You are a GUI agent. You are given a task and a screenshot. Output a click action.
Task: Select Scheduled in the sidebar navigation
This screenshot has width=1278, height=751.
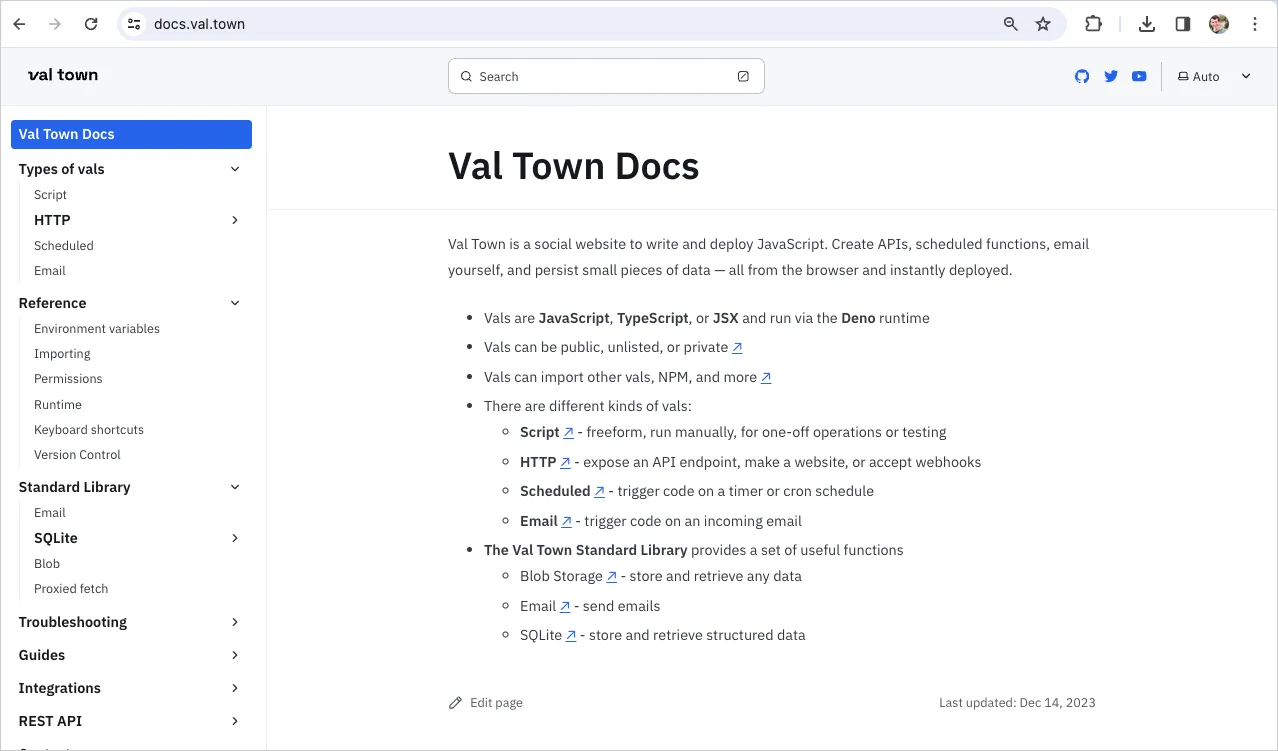click(x=63, y=245)
